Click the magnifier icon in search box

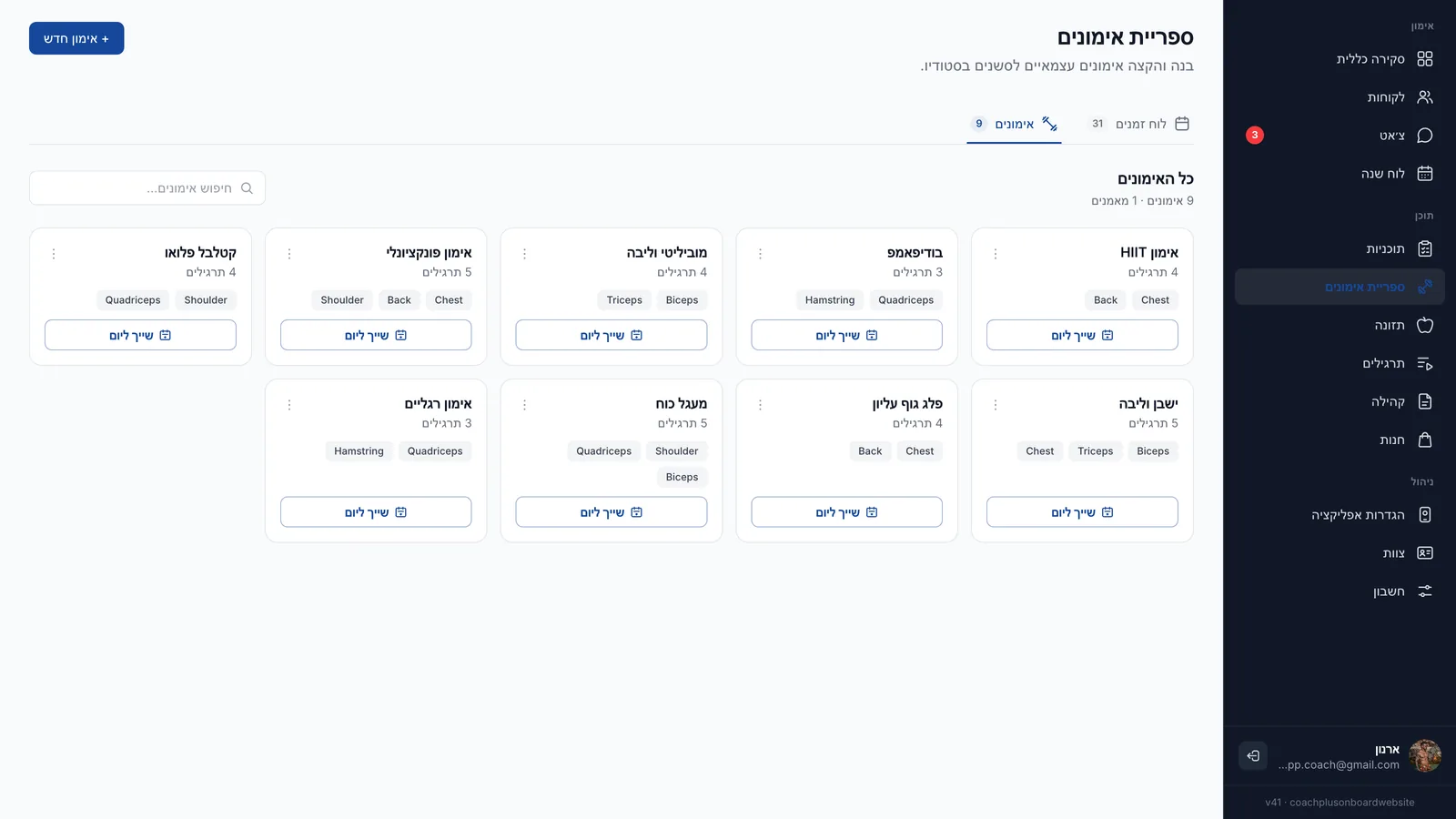coord(247,188)
